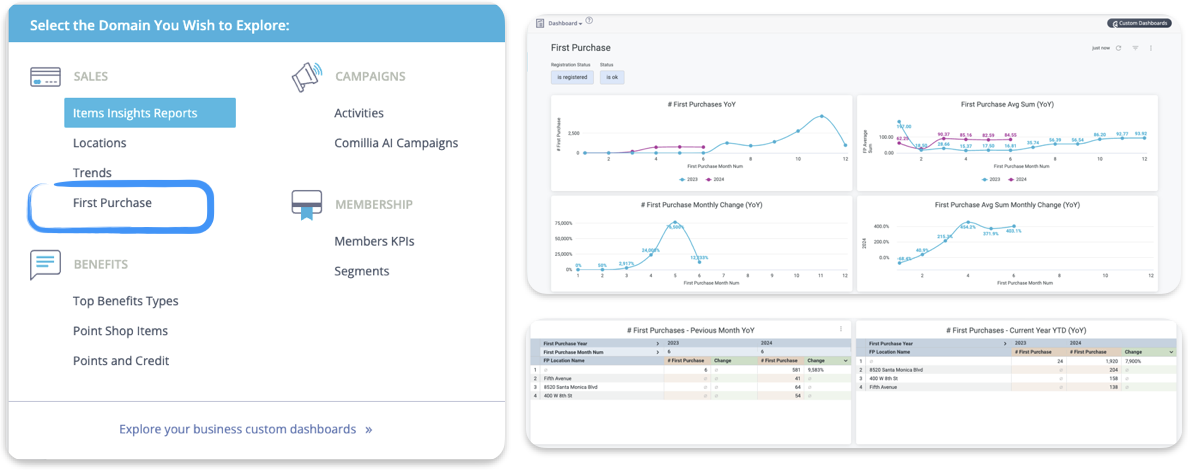The height and width of the screenshot is (470, 1188).
Task: Open the dashboard three-dot actions menu
Action: click(x=1151, y=48)
